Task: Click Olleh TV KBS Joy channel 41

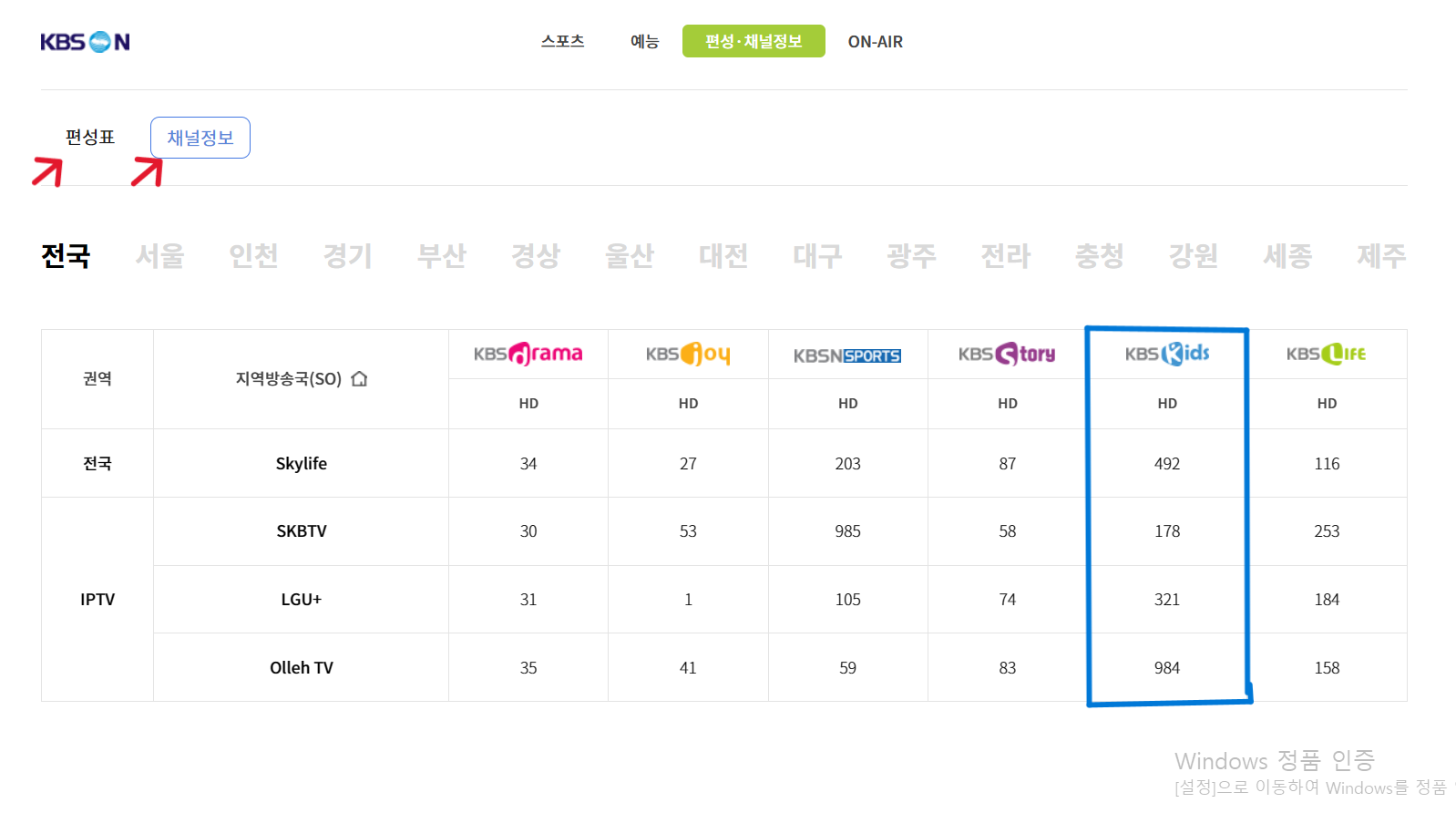Action: click(x=688, y=667)
